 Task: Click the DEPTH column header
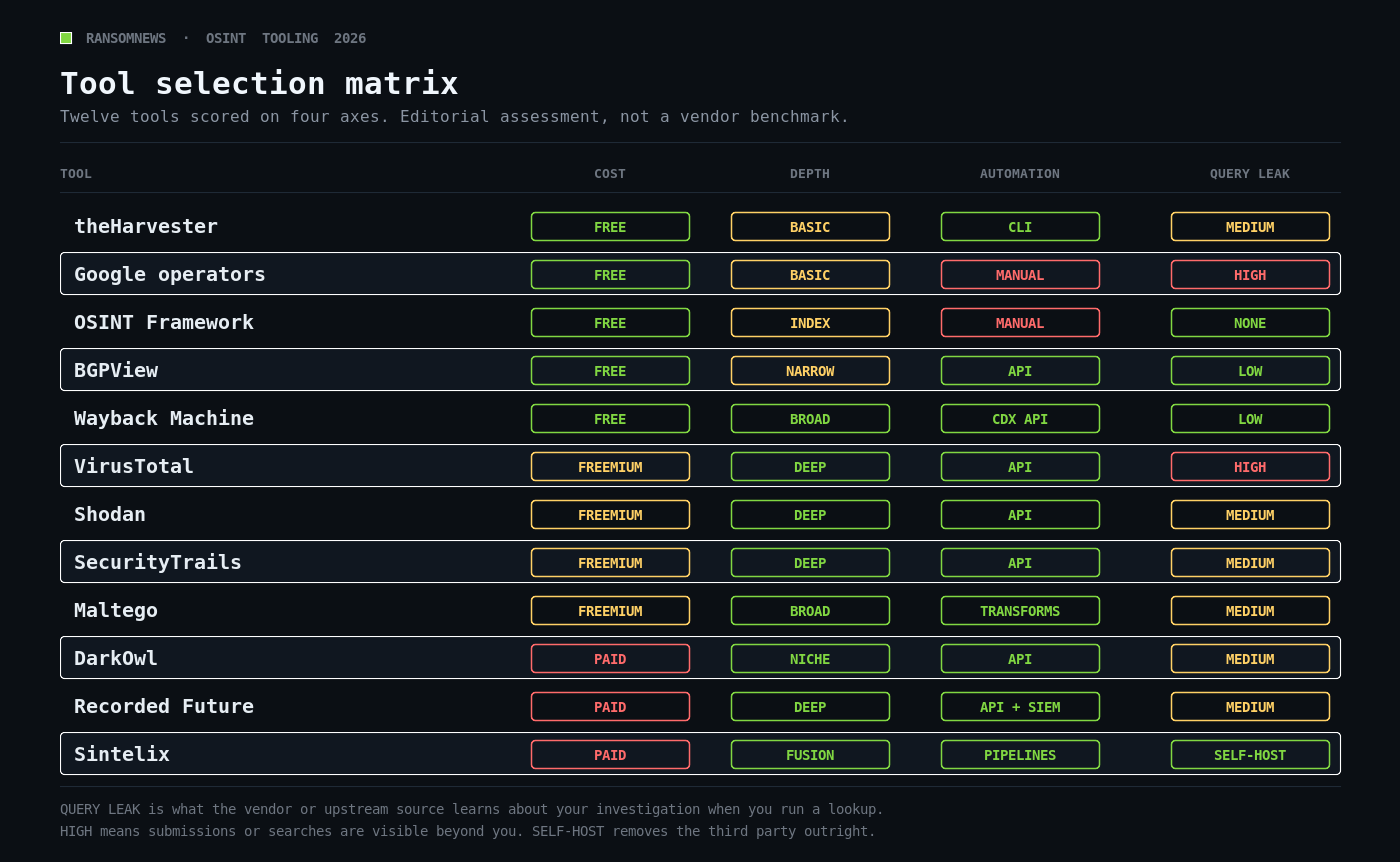(810, 174)
